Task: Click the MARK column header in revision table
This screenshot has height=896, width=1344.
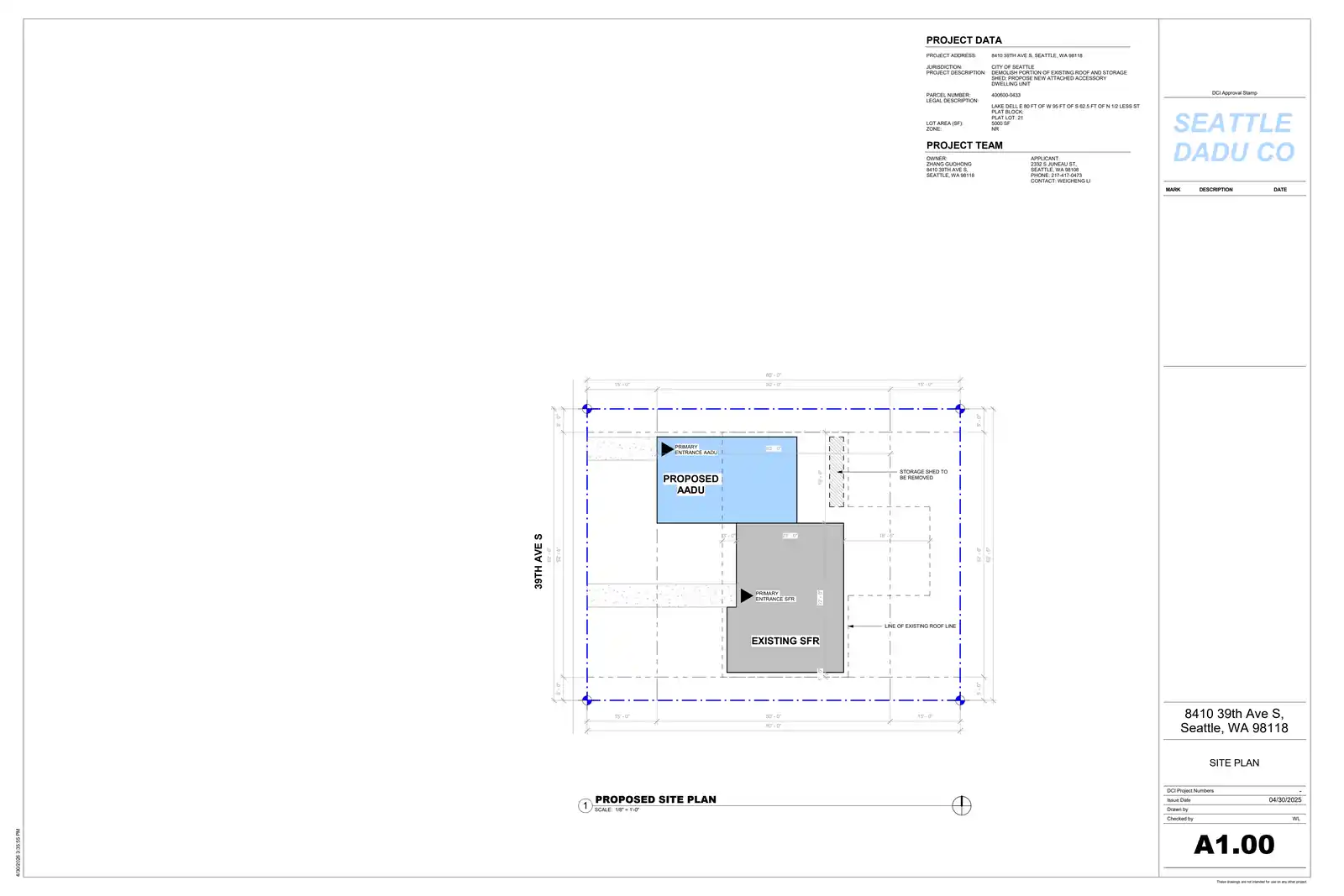Action: (1173, 190)
